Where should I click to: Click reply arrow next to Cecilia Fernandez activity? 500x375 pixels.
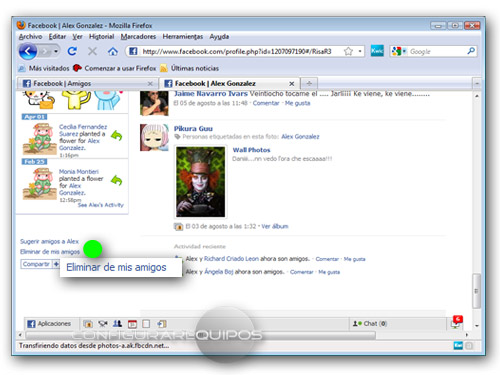click(116, 135)
